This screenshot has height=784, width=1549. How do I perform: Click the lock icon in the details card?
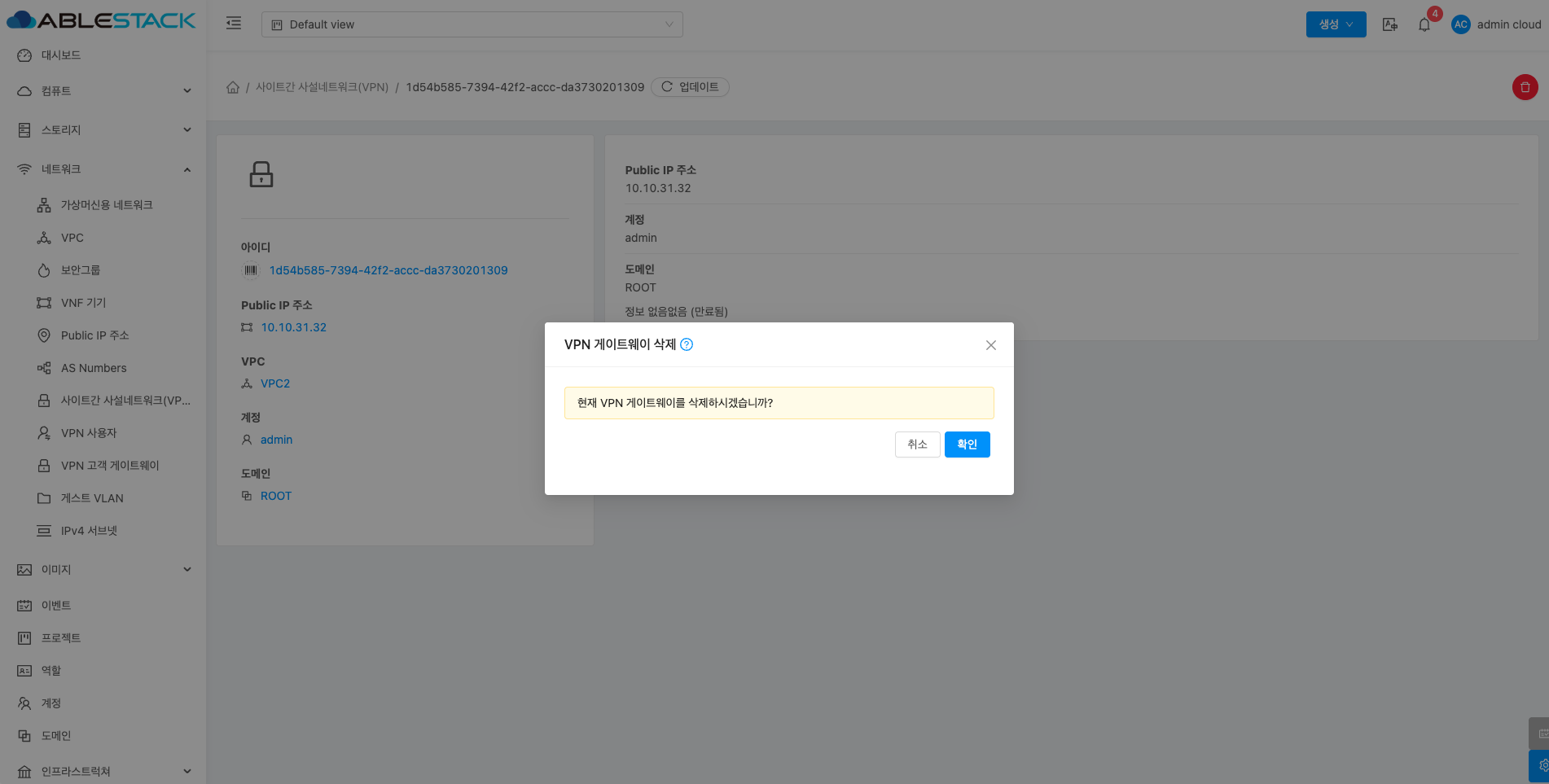pyautogui.click(x=261, y=174)
